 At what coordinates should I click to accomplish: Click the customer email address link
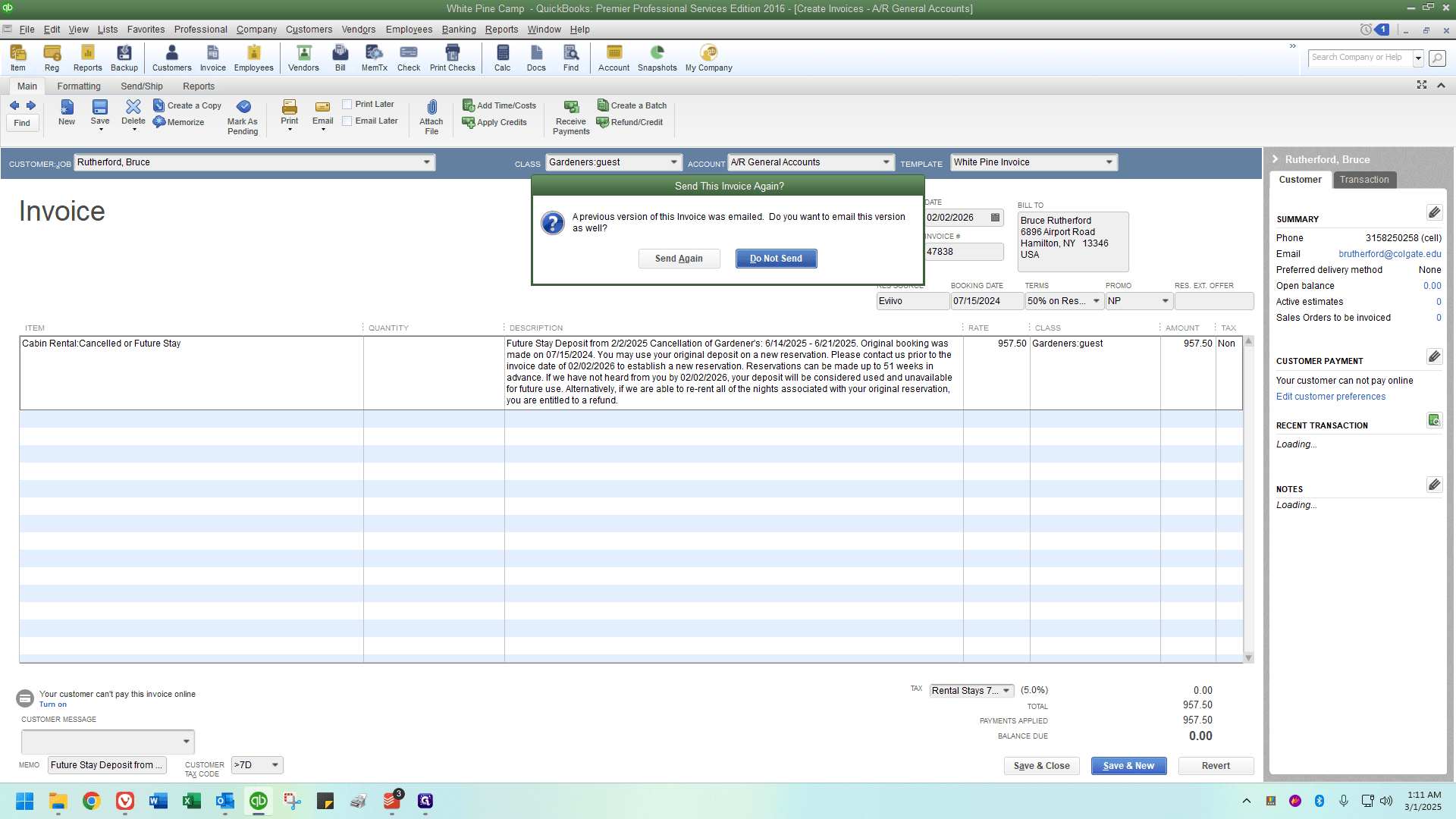click(1389, 254)
